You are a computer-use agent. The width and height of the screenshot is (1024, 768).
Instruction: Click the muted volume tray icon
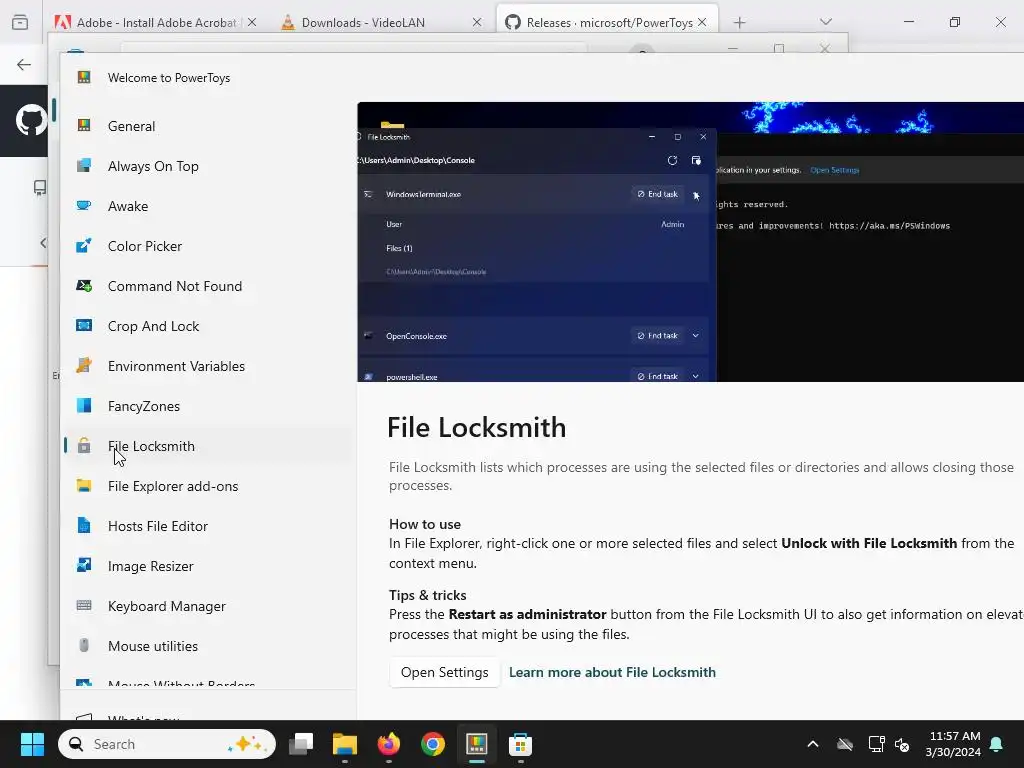[x=903, y=744]
